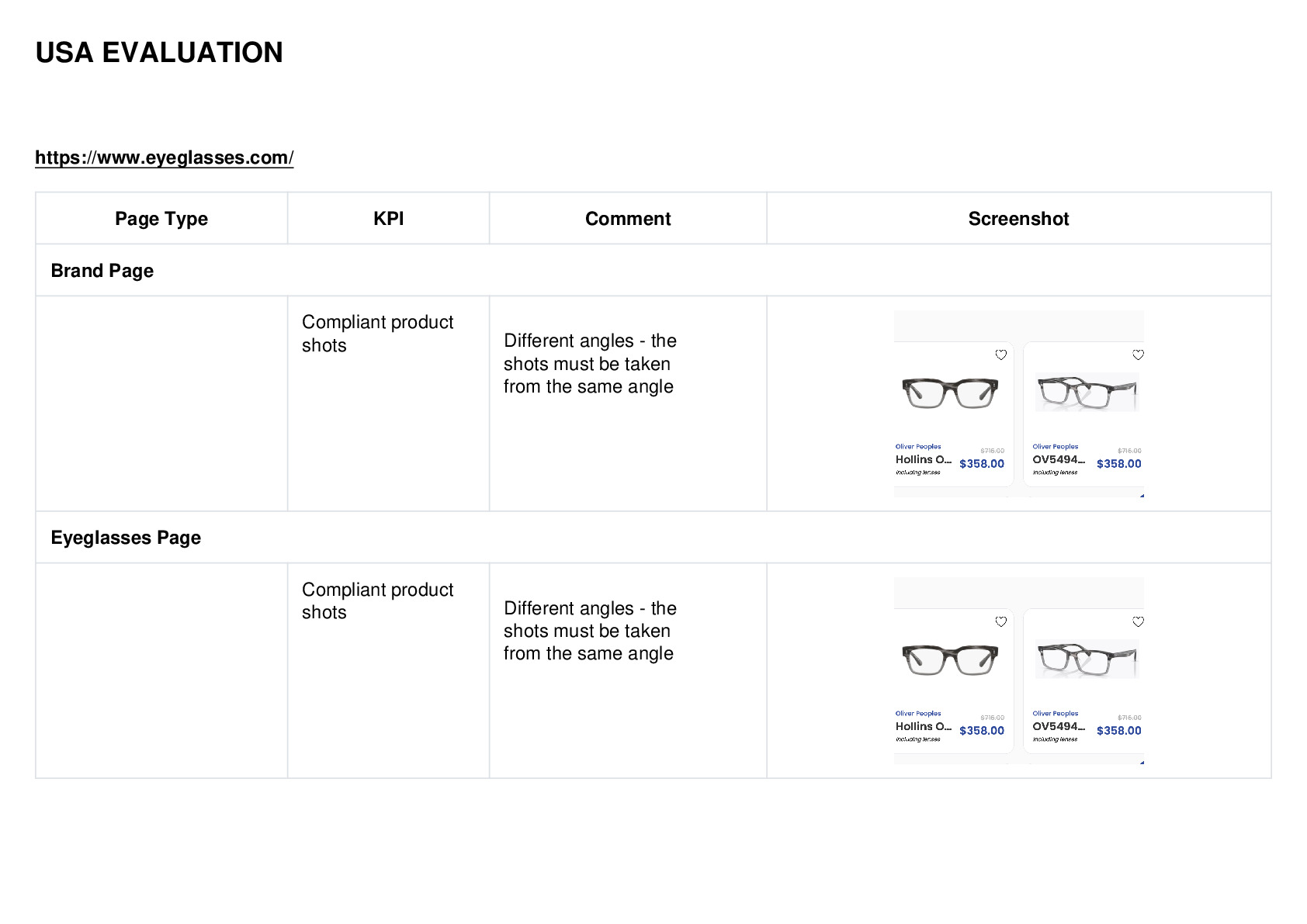Click the Page Type column header
This screenshot has width=1307, height=924.
point(161,219)
